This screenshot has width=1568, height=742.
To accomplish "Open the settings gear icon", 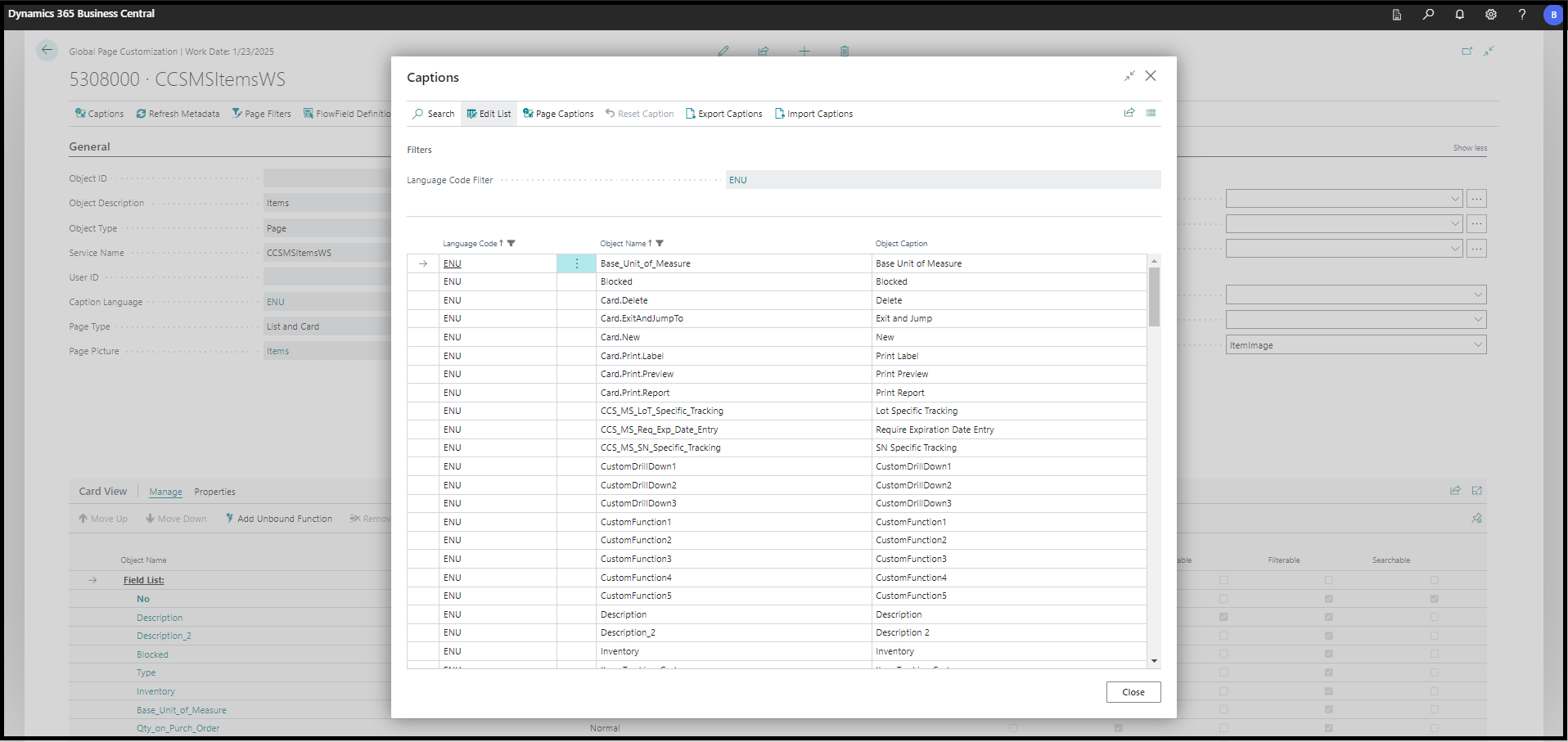I will point(1491,15).
